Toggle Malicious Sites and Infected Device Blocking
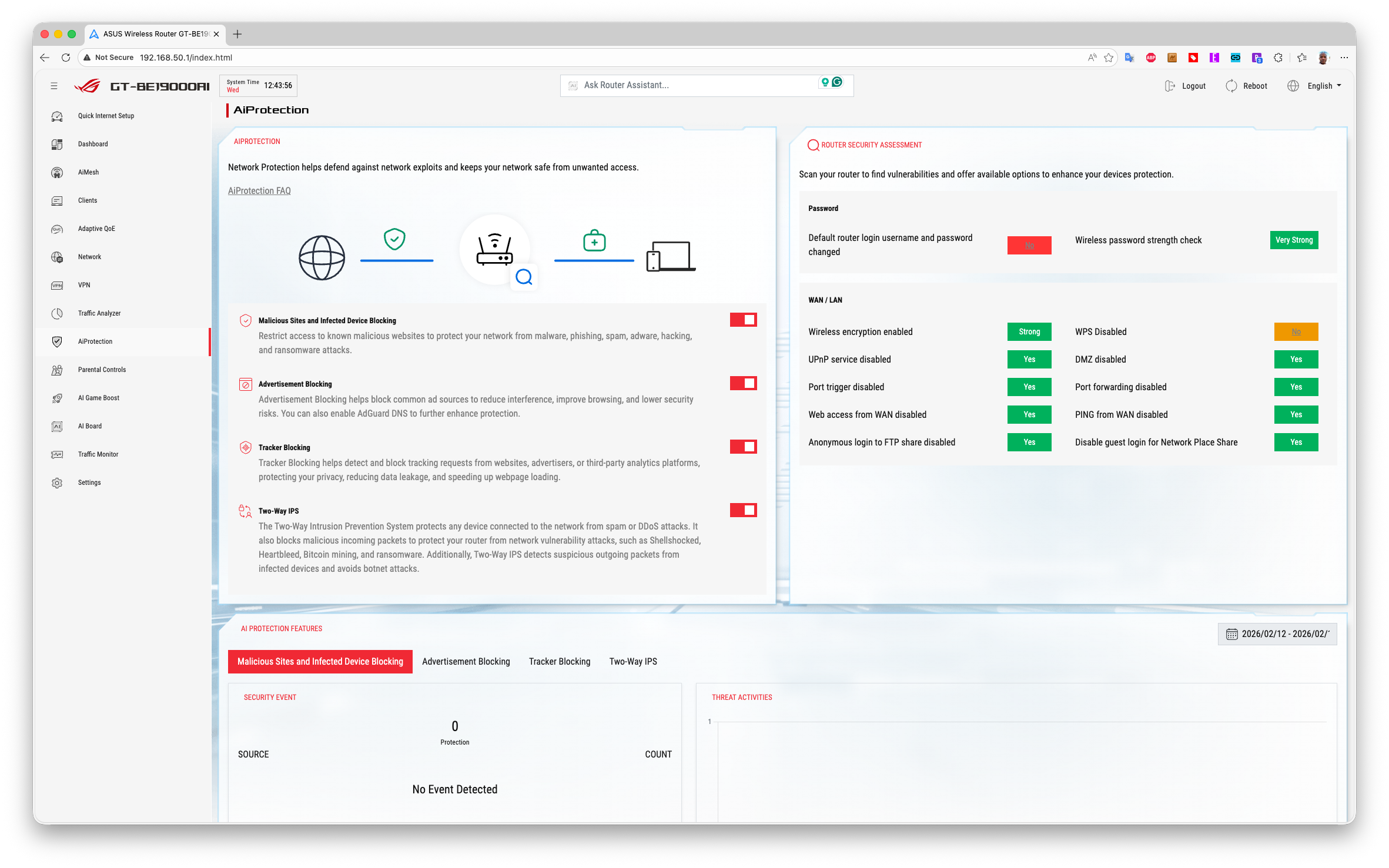The height and width of the screenshot is (868, 1389). [743, 320]
